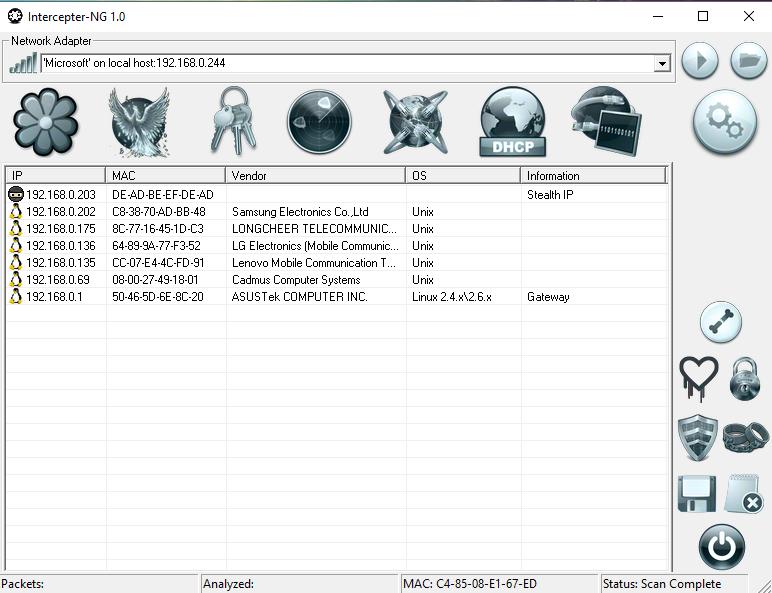
Task: Select the host 192.168.0.175
Action: (61, 229)
